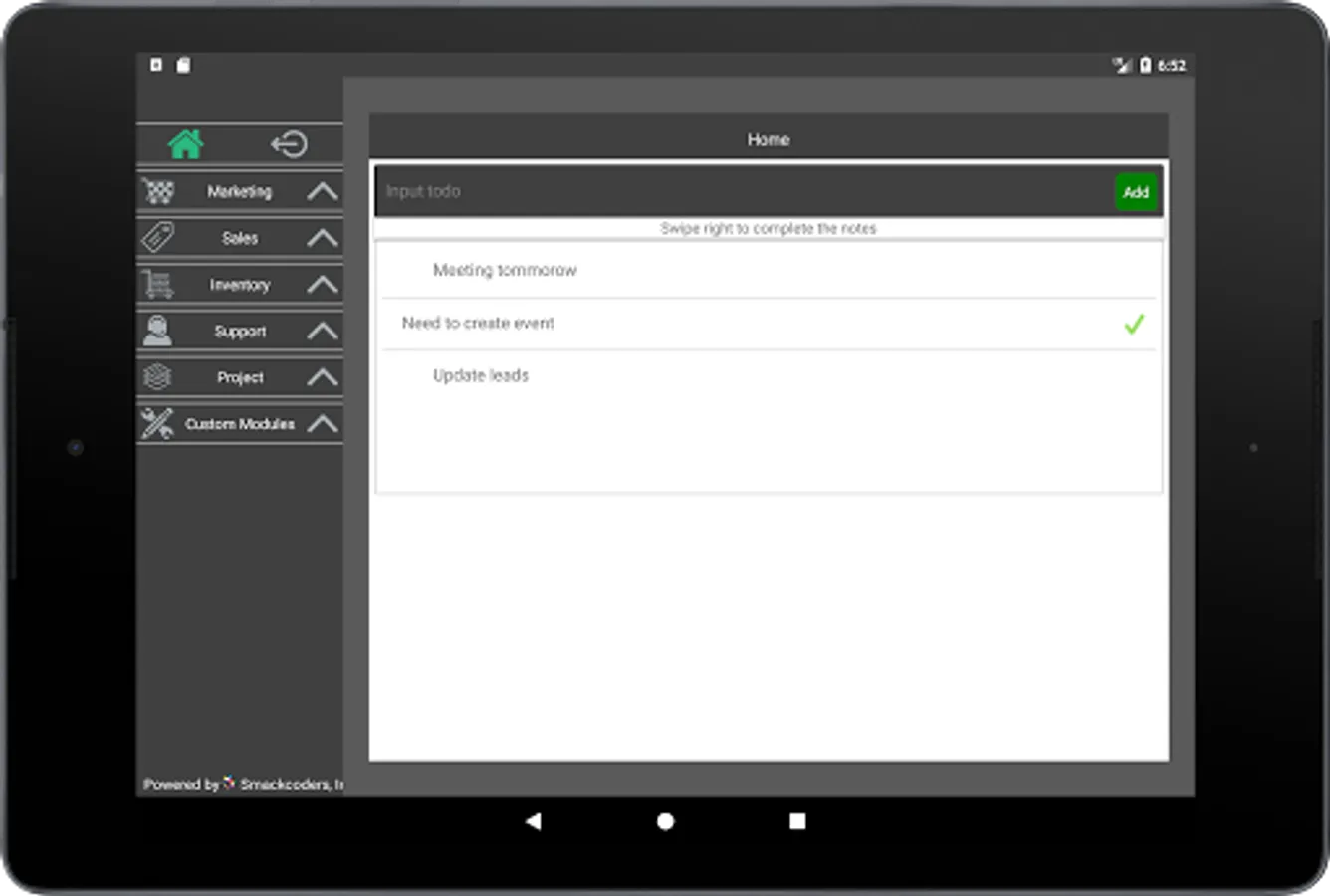Expand the Sales menu chevron
The width and height of the screenshot is (1330, 896).
323,238
